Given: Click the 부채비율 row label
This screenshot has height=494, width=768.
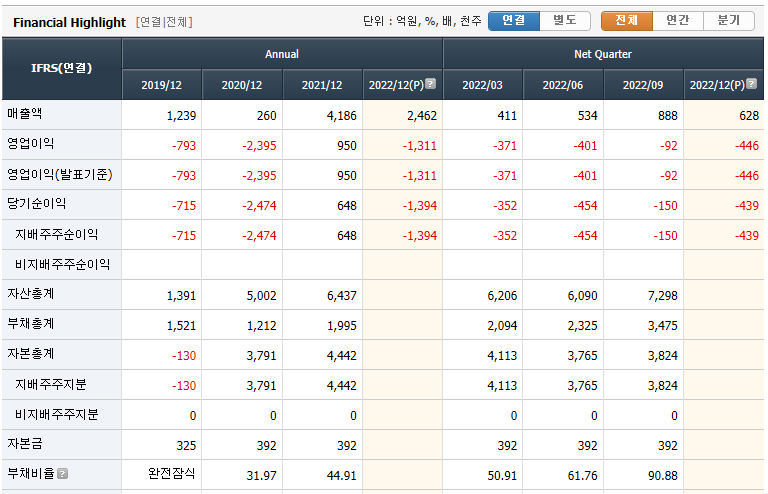Looking at the screenshot, I should 30,473.
